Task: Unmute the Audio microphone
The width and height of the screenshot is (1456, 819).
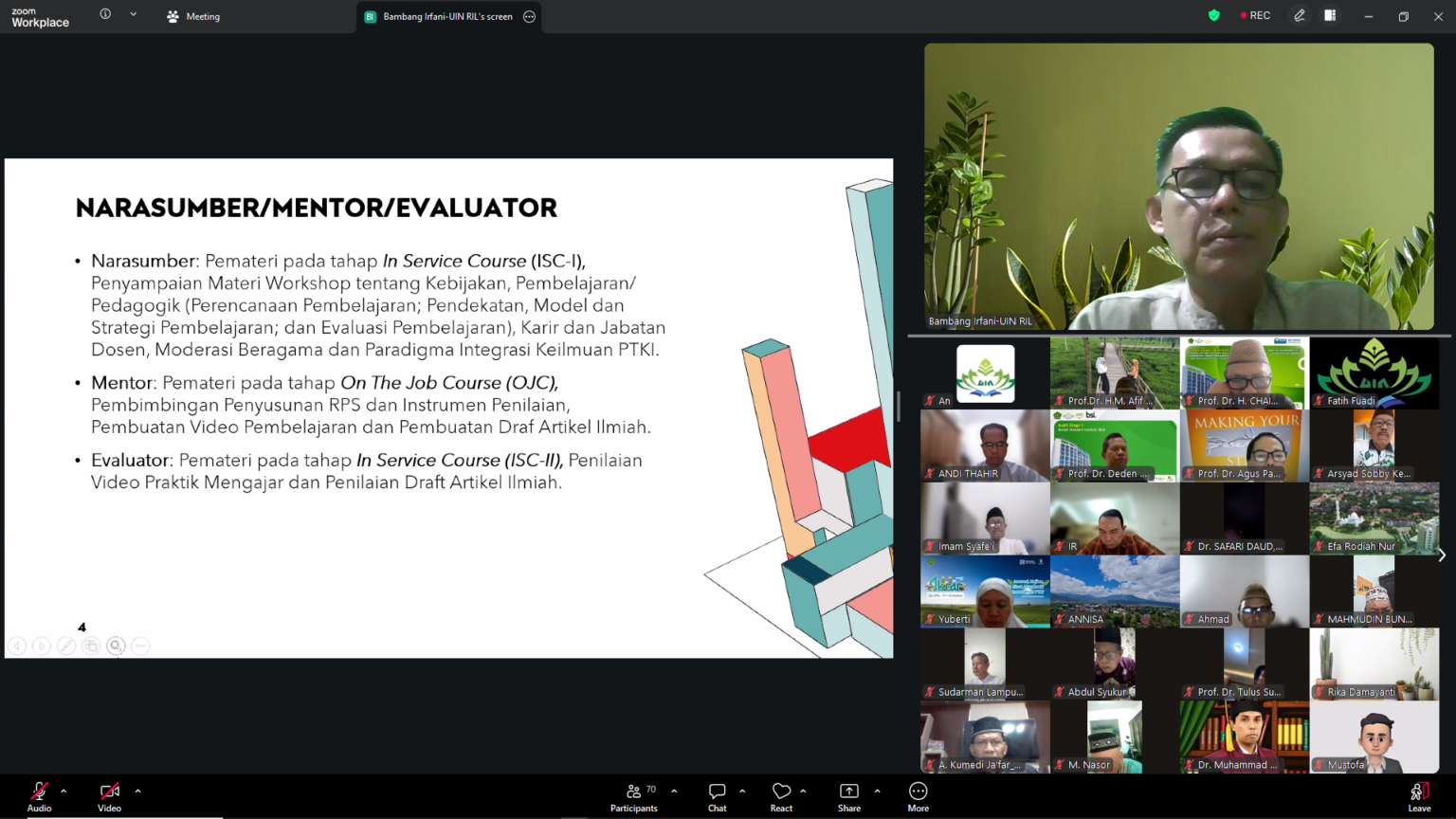Action: (39, 797)
